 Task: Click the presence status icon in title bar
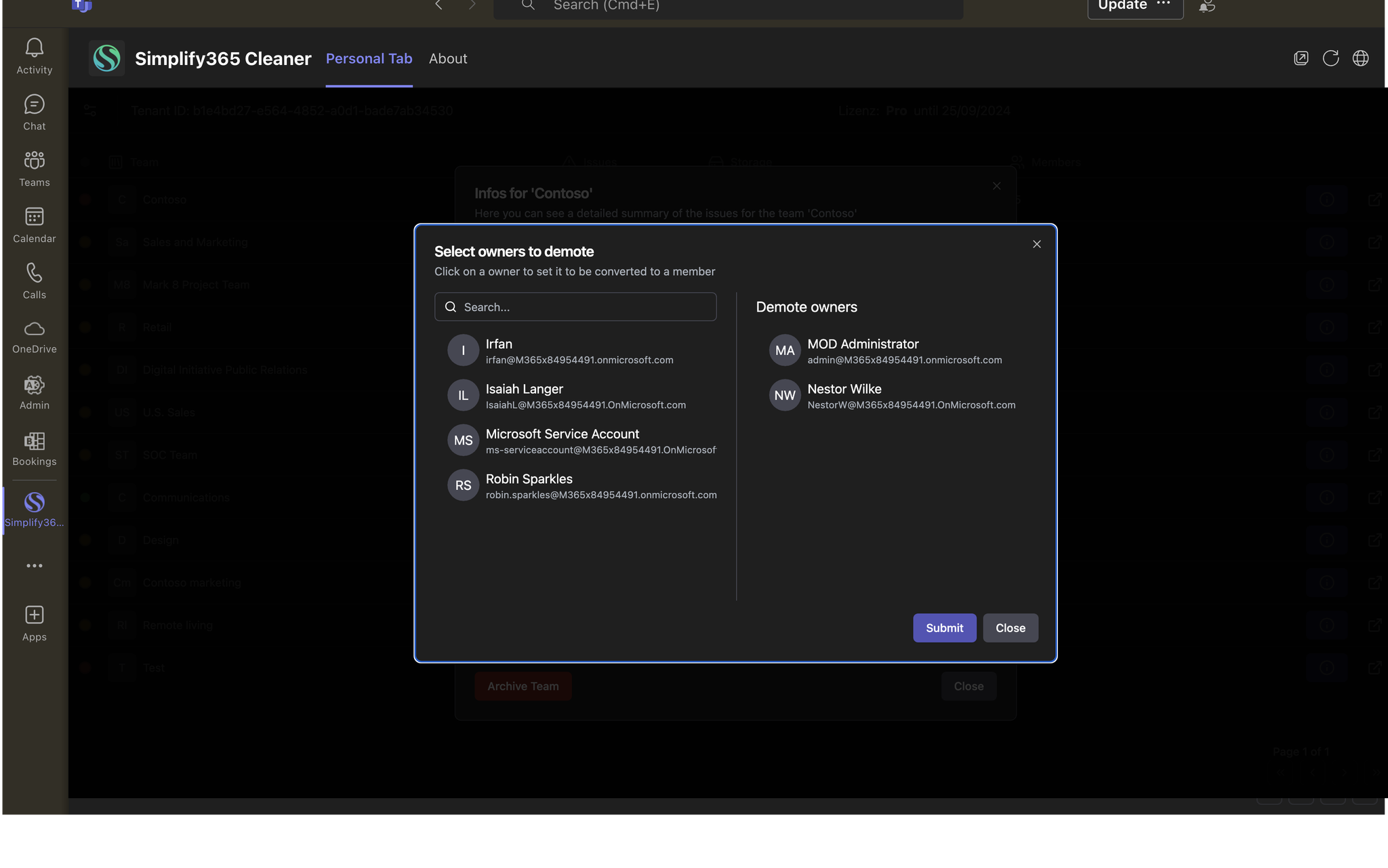coord(1207,5)
